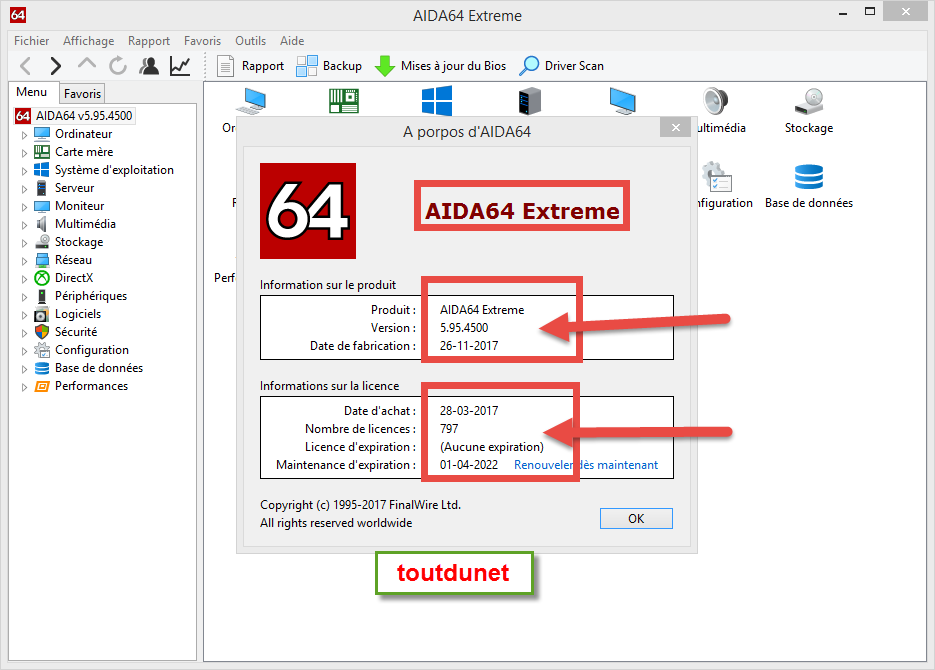Click the Date de fabrication value 26-11-2017
This screenshot has width=935, height=670.
coord(469,346)
